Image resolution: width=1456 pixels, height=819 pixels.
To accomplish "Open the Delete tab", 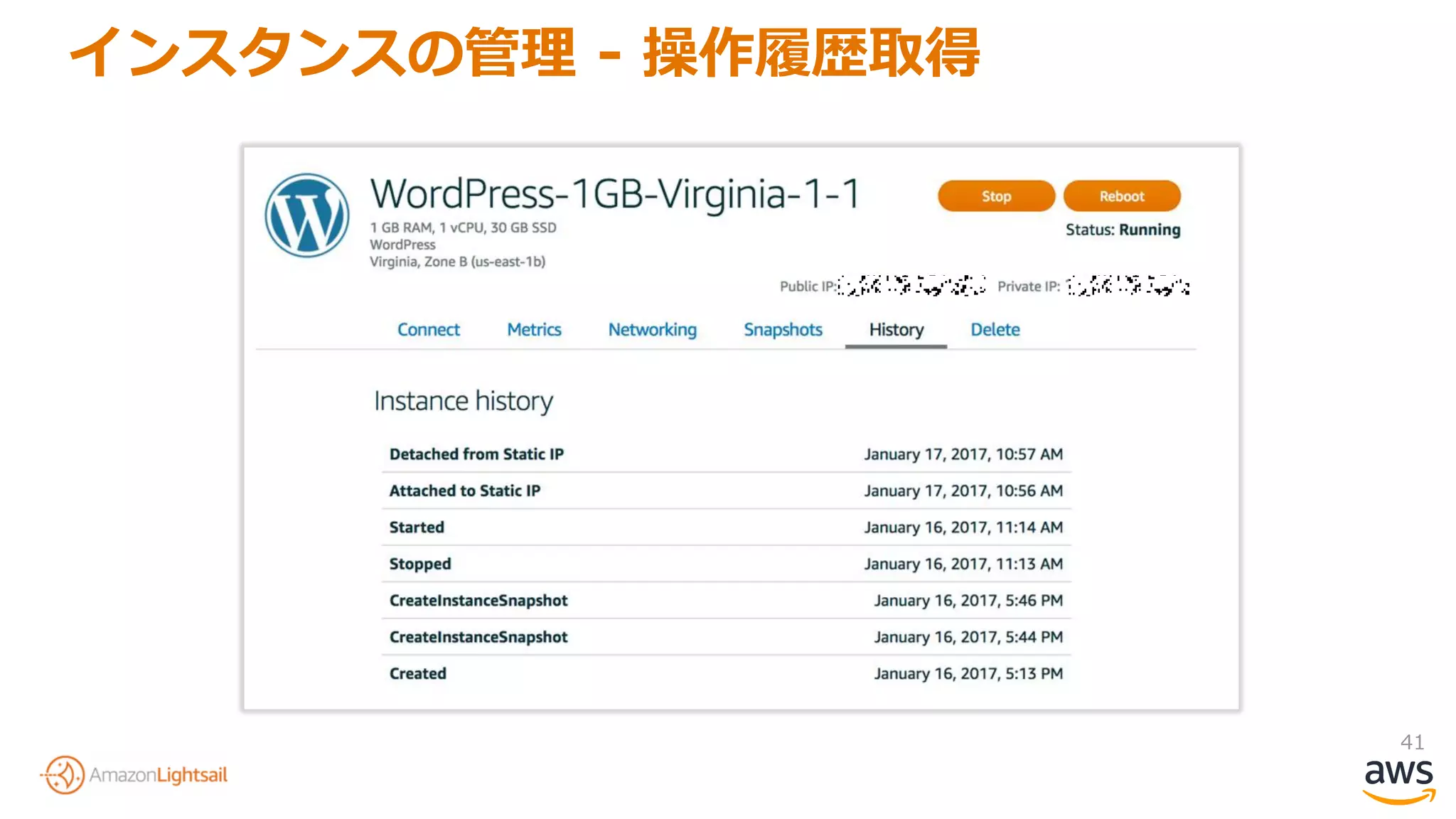I will [995, 330].
